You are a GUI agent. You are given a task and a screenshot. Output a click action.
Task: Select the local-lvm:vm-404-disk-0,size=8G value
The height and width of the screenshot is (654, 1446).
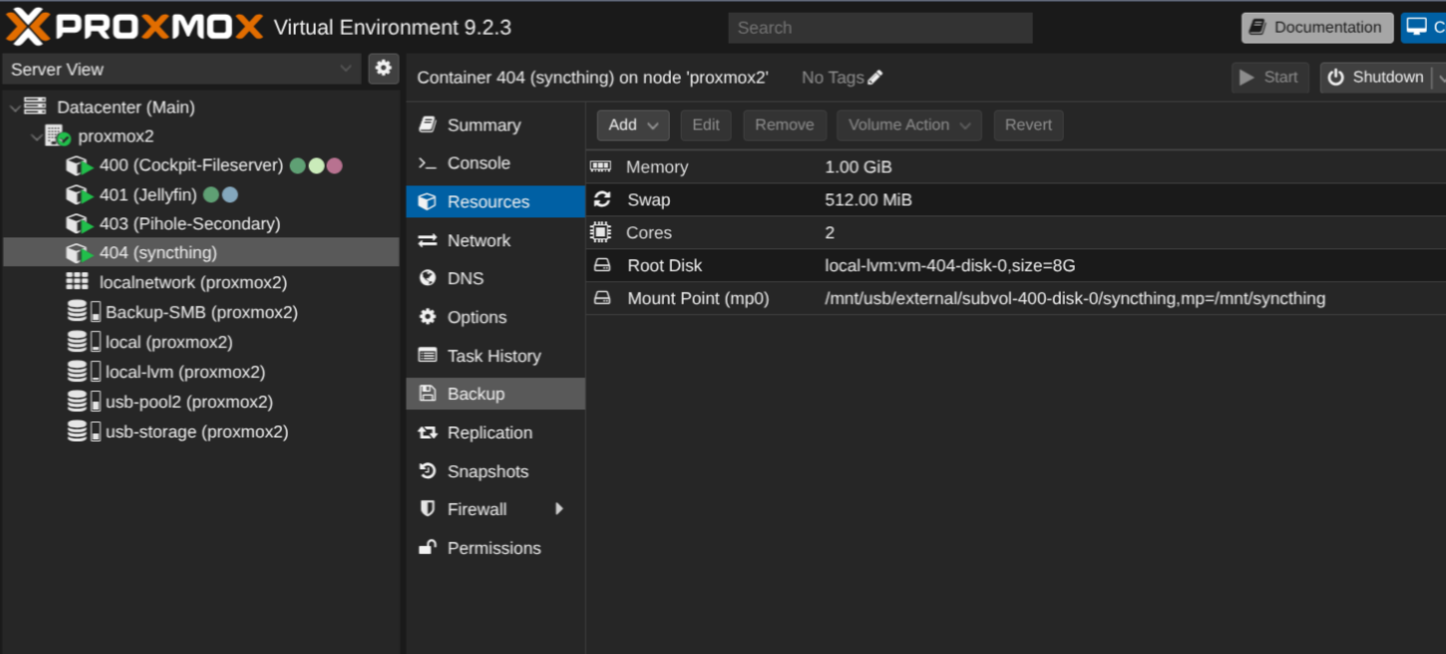pos(950,266)
